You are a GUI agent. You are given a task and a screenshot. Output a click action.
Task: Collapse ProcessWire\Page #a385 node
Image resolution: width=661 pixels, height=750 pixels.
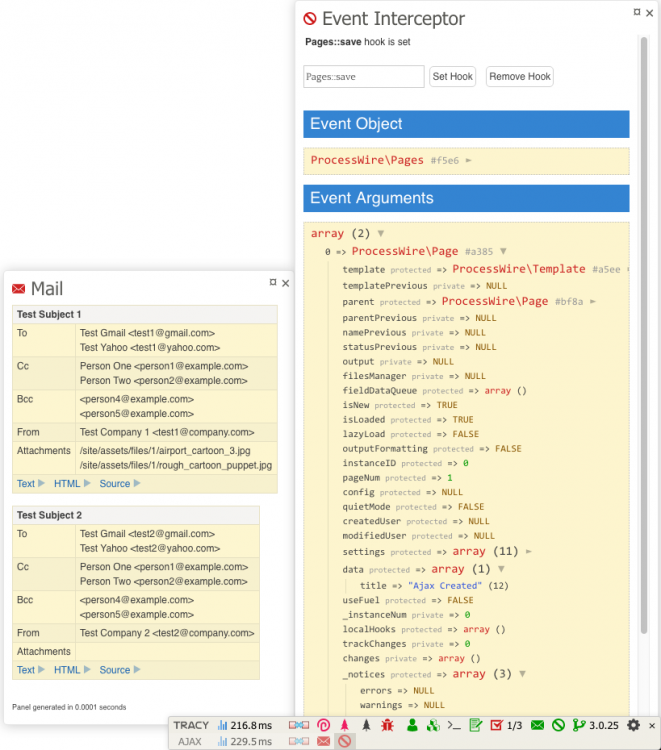pyautogui.click(x=503, y=251)
